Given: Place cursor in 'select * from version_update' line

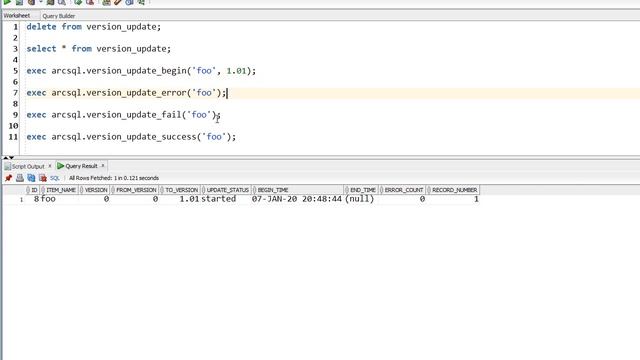Looking at the screenshot, I should click(x=99, y=49).
